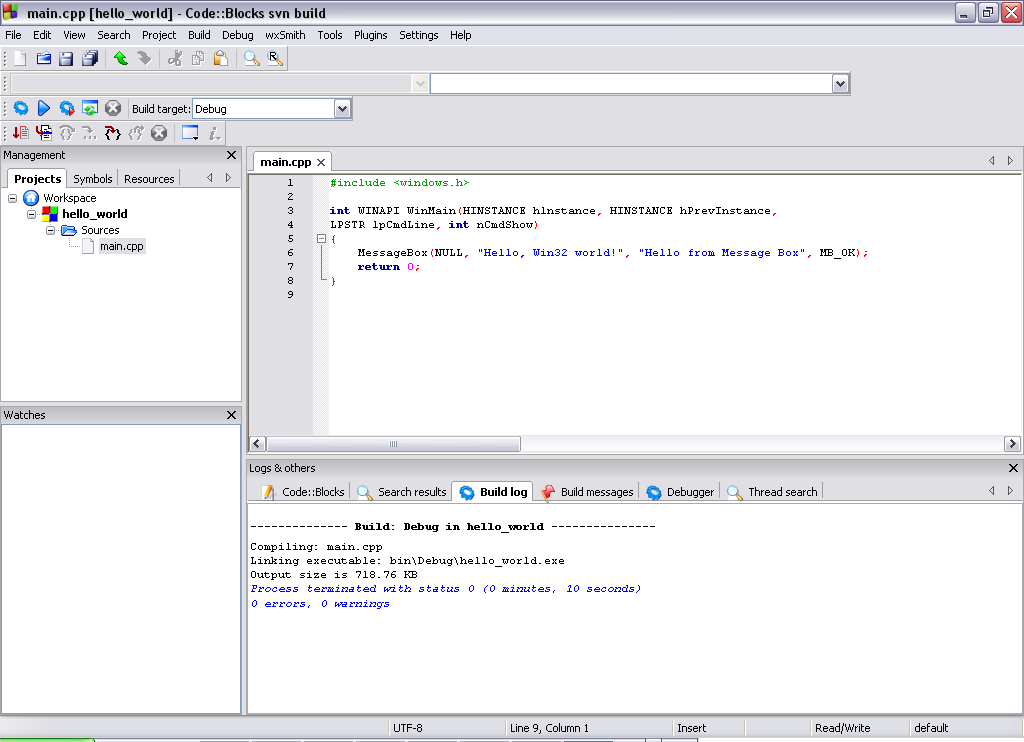Run the program with the blue play icon

(x=44, y=108)
